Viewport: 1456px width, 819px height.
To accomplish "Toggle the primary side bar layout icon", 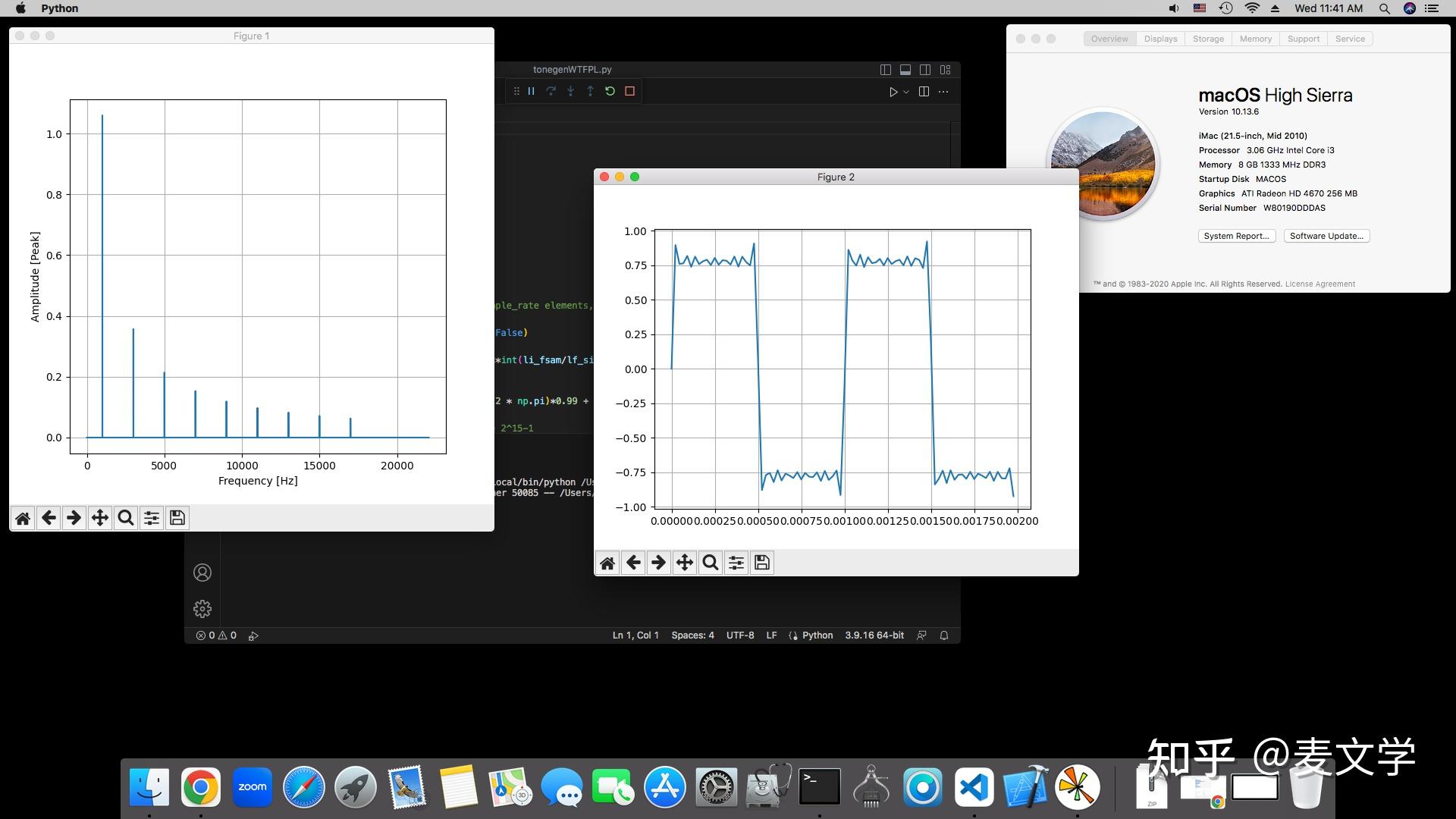I will (885, 70).
